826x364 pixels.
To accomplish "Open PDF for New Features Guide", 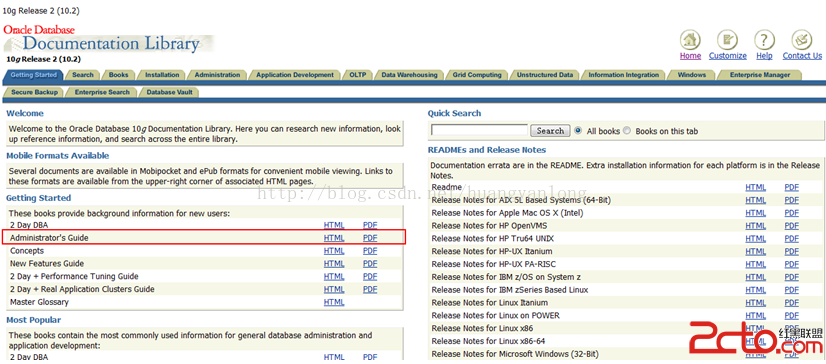I will (x=370, y=263).
